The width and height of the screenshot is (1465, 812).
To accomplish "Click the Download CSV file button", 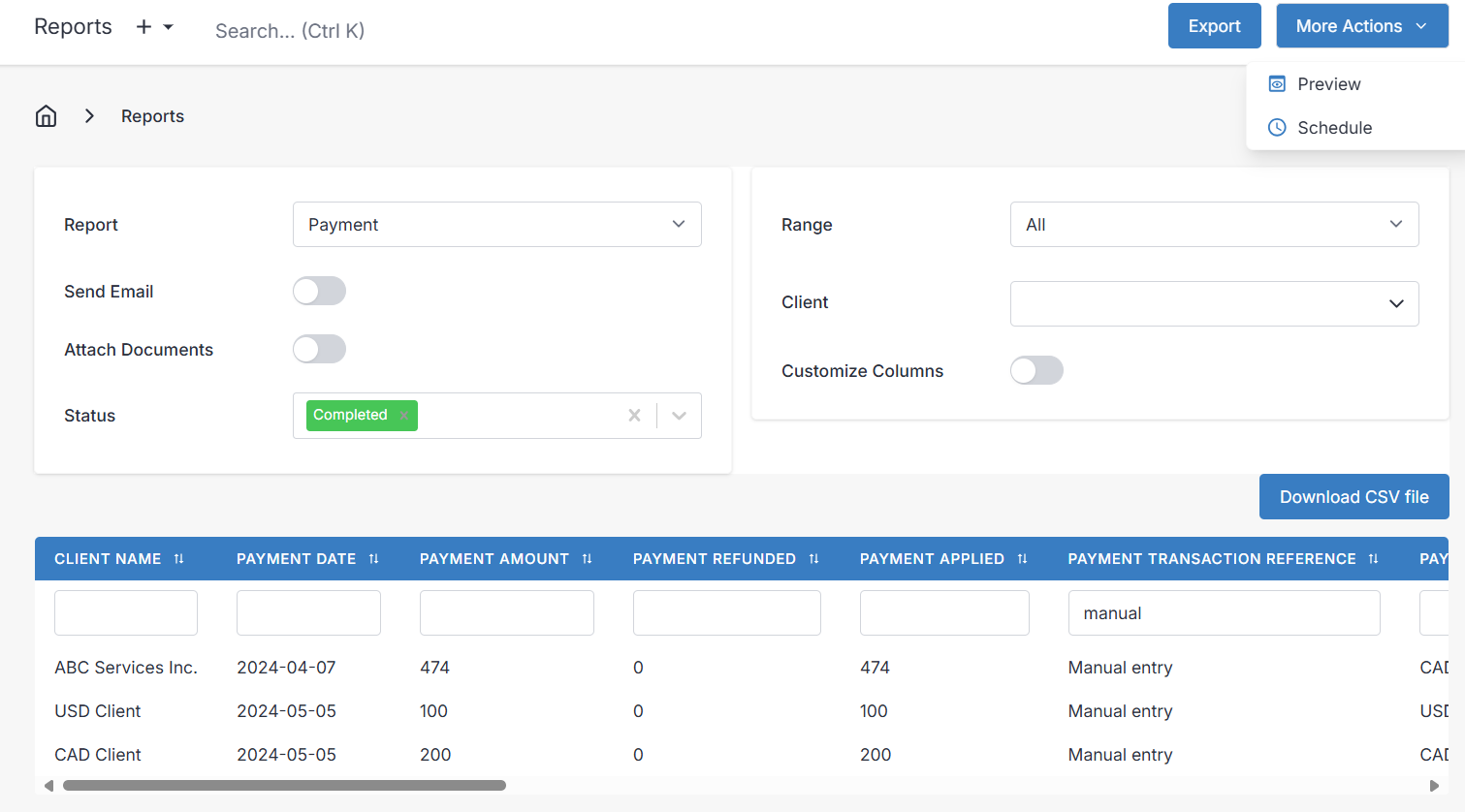I will pyautogui.click(x=1354, y=496).
